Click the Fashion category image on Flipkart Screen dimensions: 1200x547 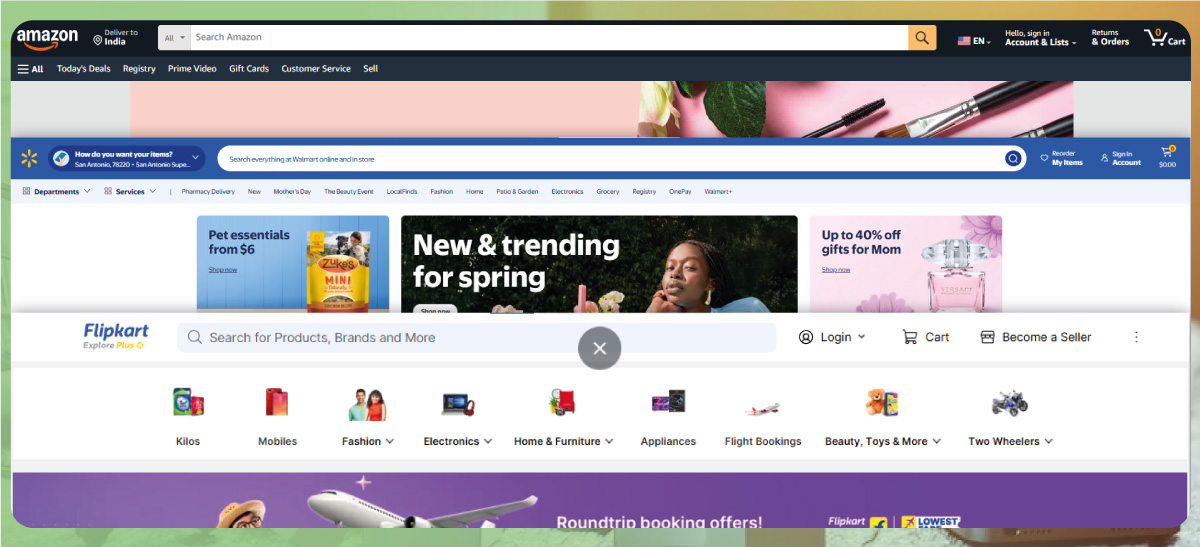click(367, 404)
